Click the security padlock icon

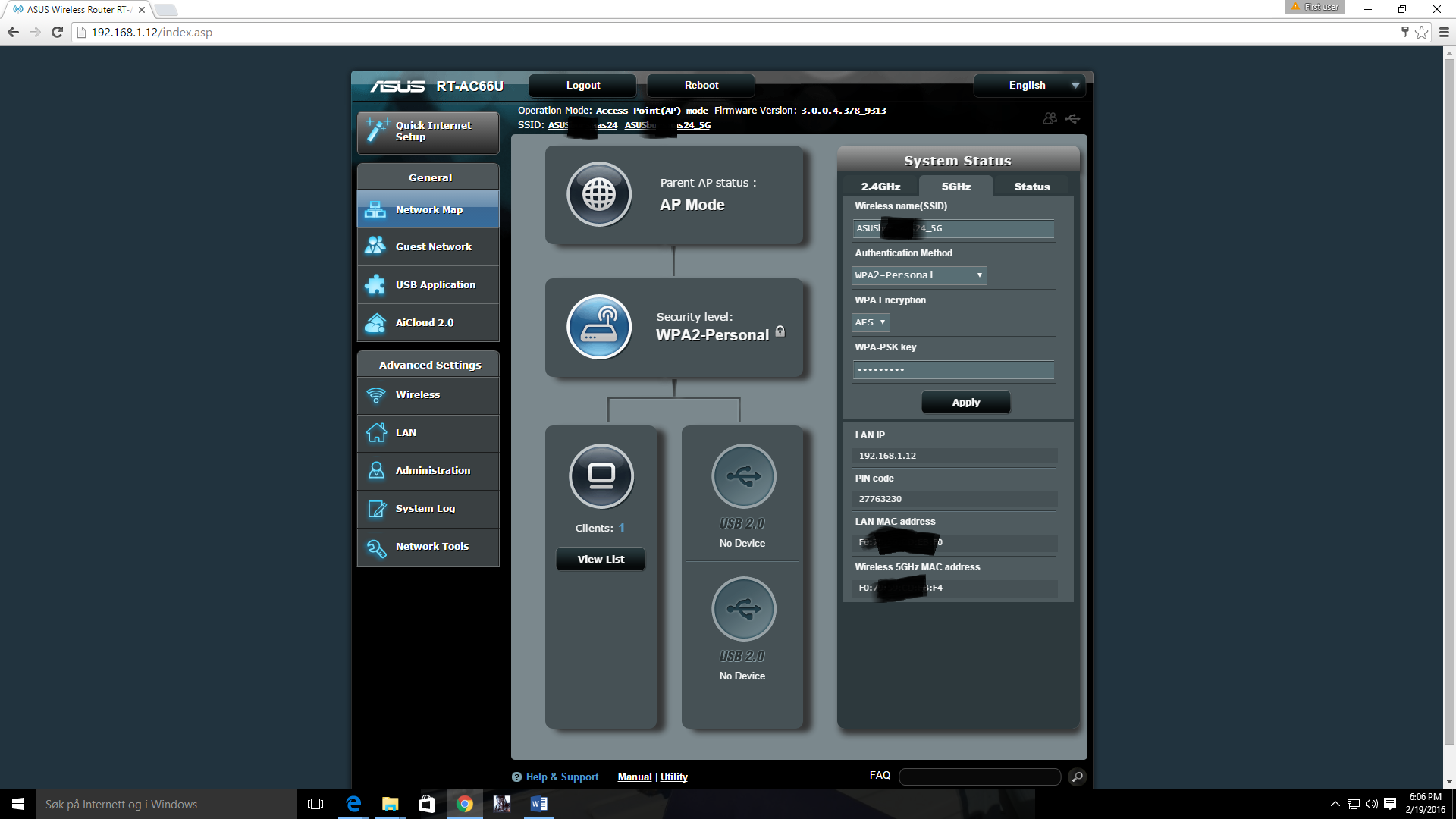coord(780,331)
